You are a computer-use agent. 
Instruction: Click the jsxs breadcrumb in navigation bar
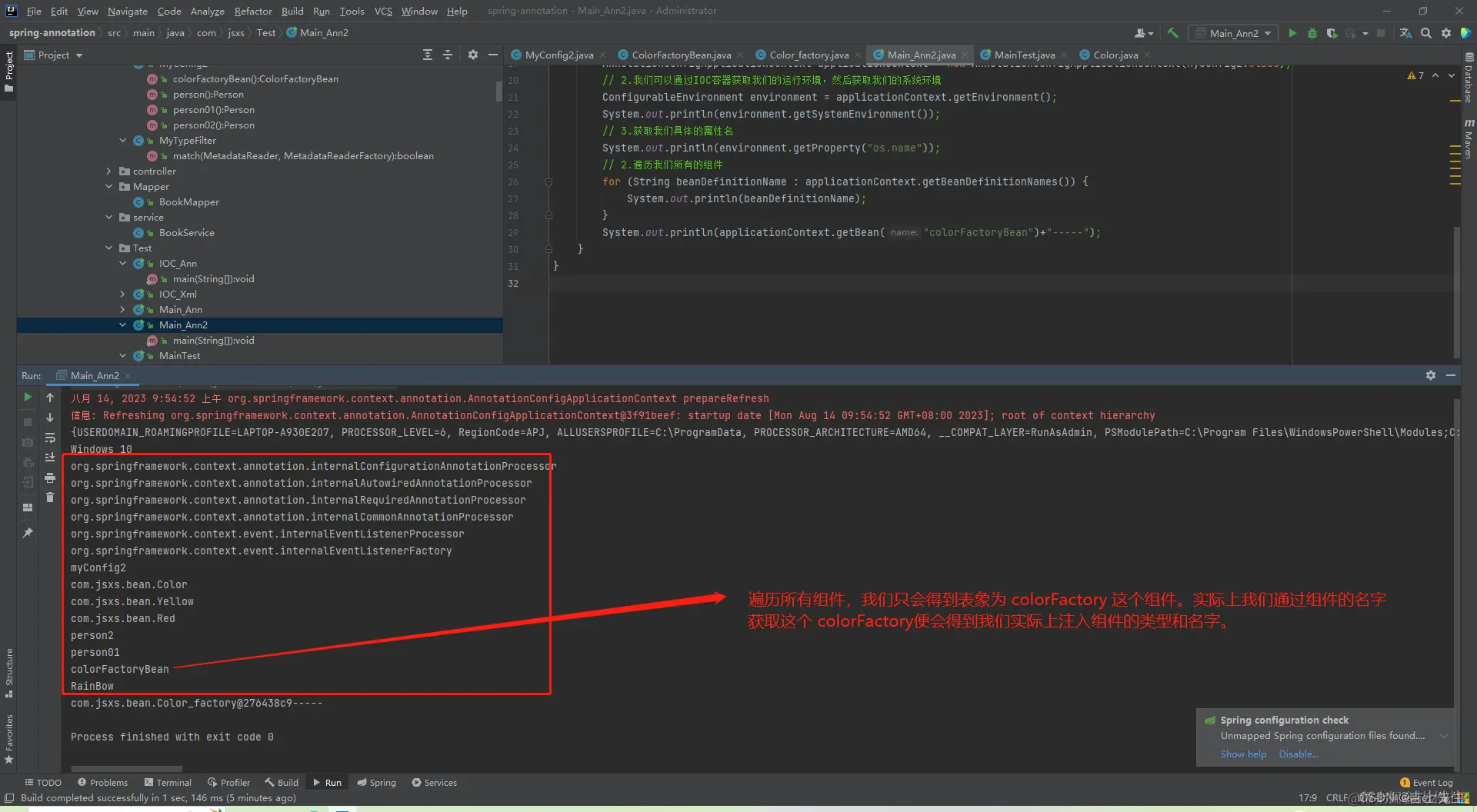235,33
